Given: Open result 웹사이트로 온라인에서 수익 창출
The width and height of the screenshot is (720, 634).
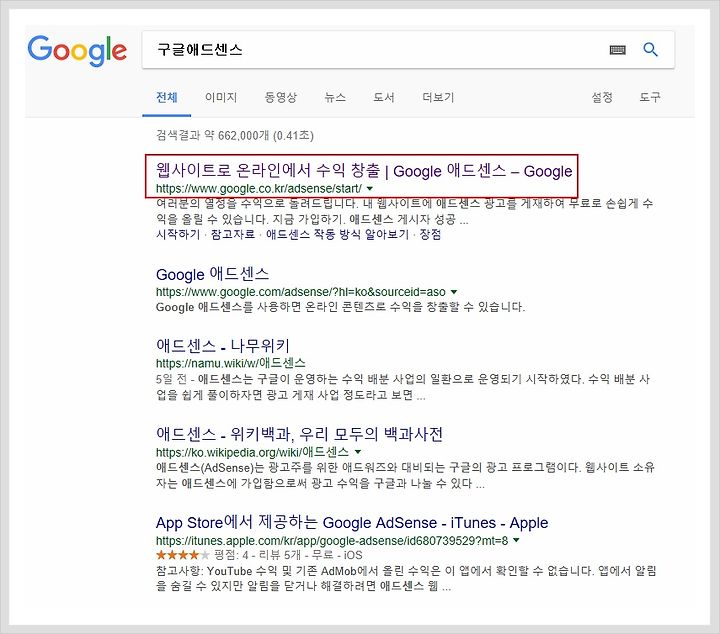Looking at the screenshot, I should (x=364, y=171).
